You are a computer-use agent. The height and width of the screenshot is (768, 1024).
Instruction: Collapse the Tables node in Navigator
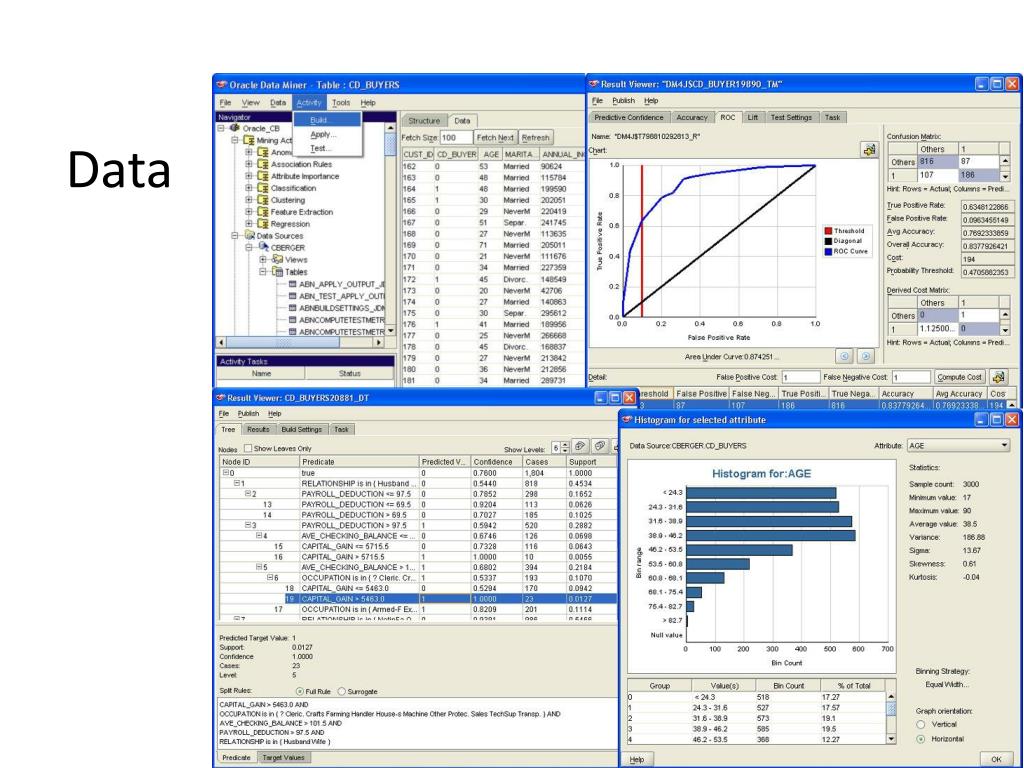(263, 271)
